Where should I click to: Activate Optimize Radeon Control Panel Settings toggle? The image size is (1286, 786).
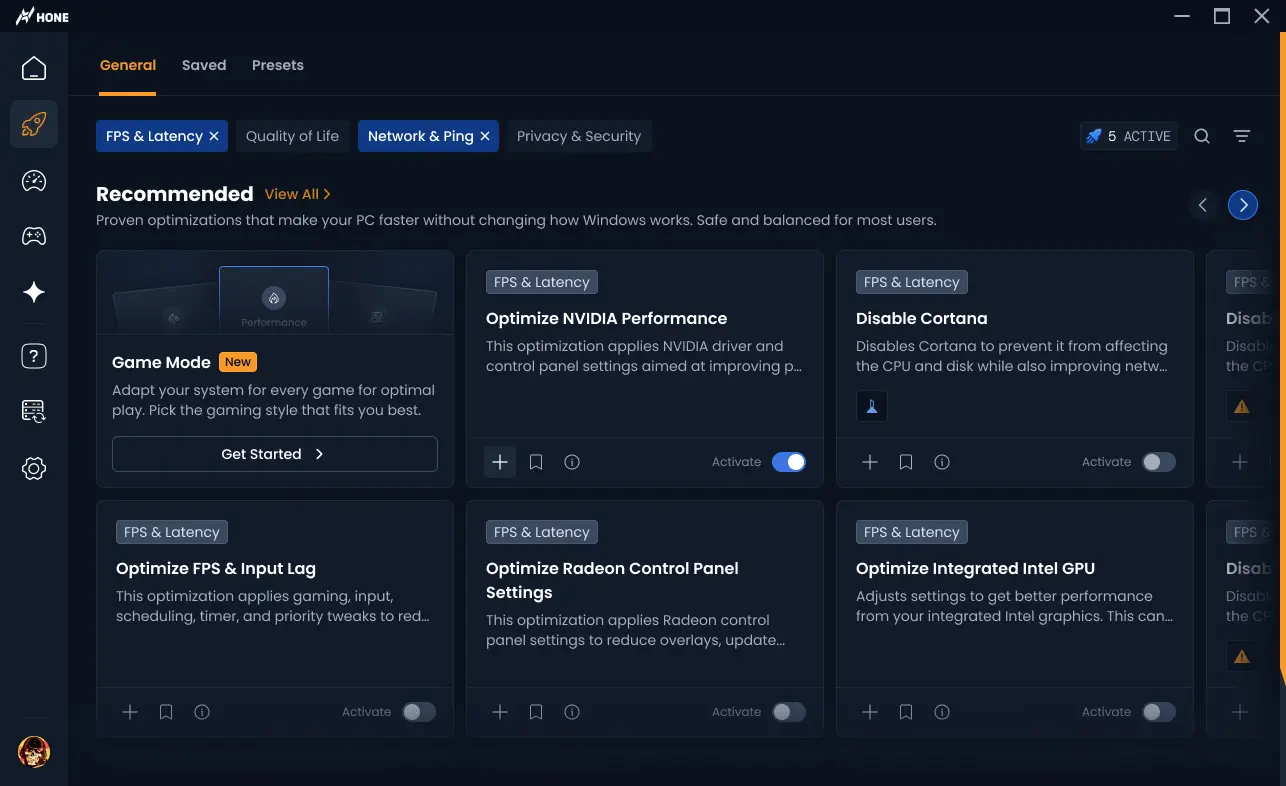click(x=789, y=712)
